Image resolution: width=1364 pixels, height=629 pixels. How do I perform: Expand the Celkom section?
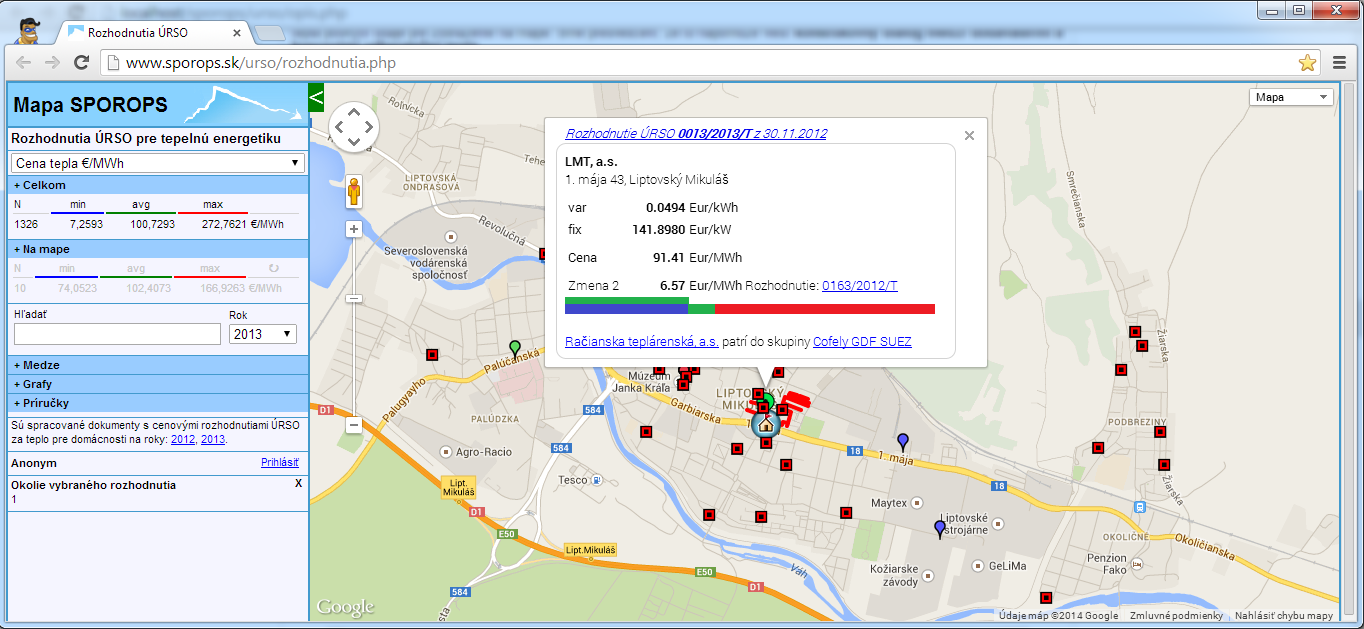[x=158, y=185]
